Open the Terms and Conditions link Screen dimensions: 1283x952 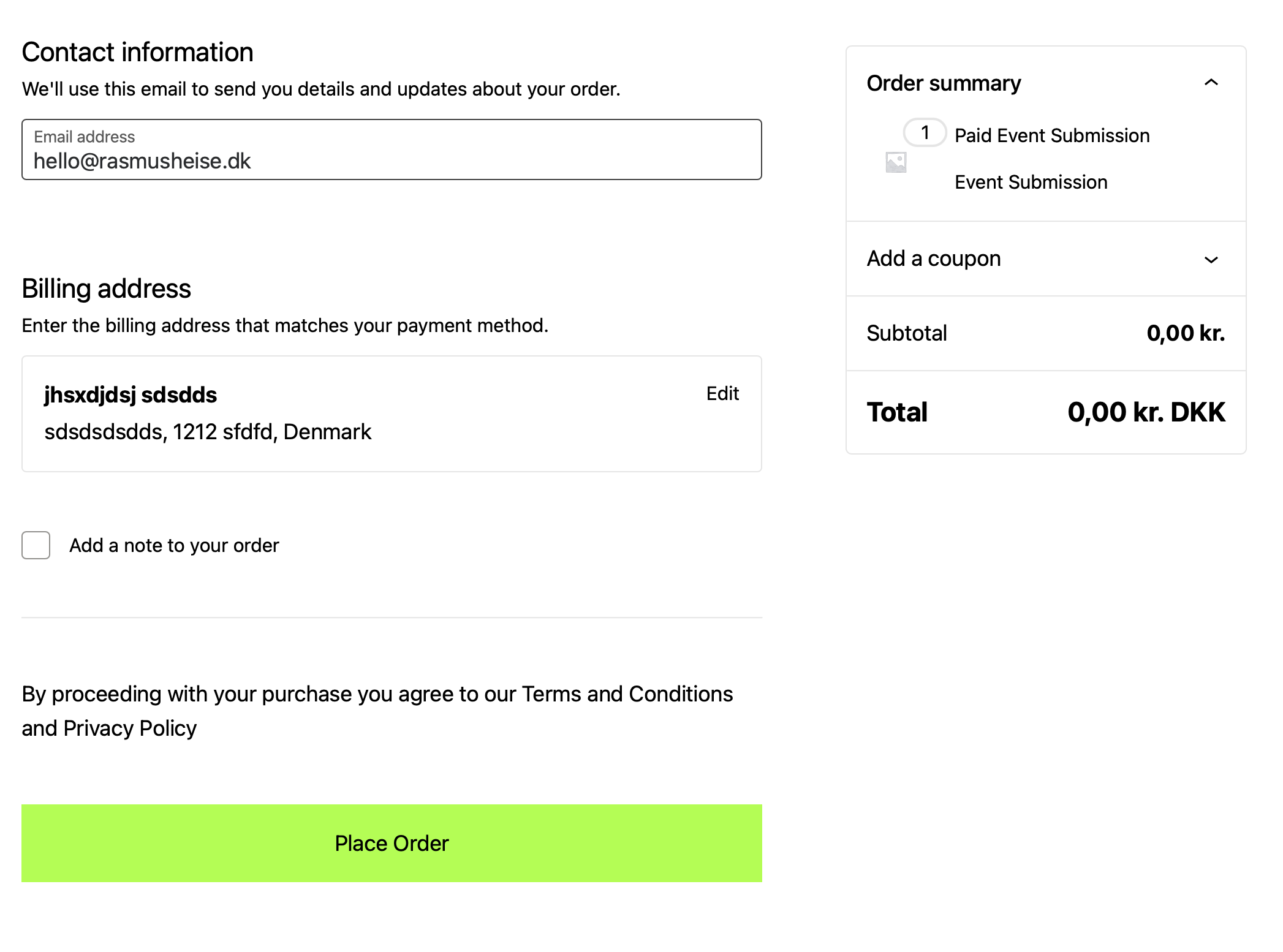627,694
